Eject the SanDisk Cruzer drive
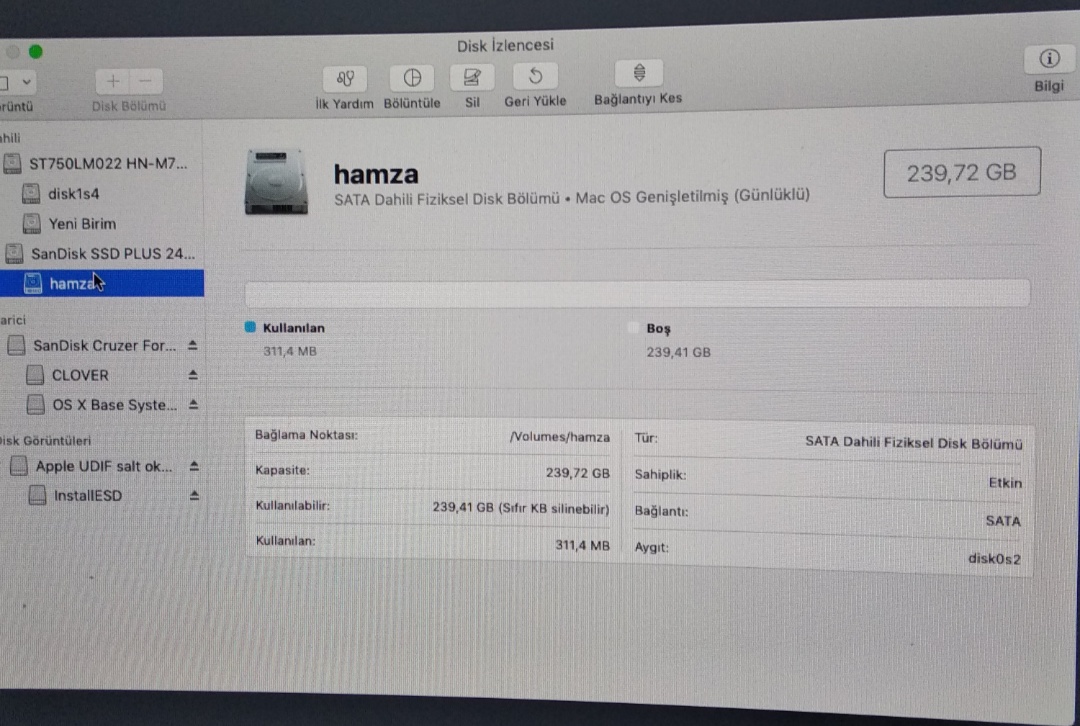 point(193,346)
